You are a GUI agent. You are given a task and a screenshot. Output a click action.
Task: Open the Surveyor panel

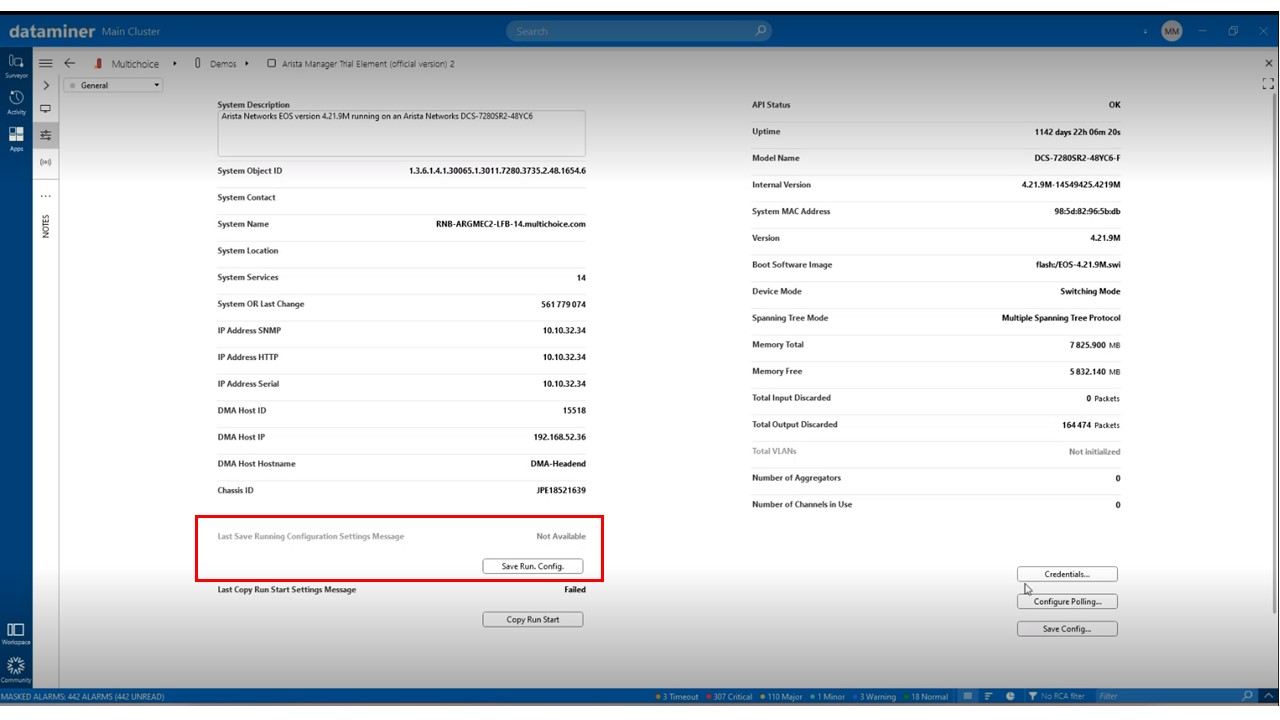click(x=16, y=65)
